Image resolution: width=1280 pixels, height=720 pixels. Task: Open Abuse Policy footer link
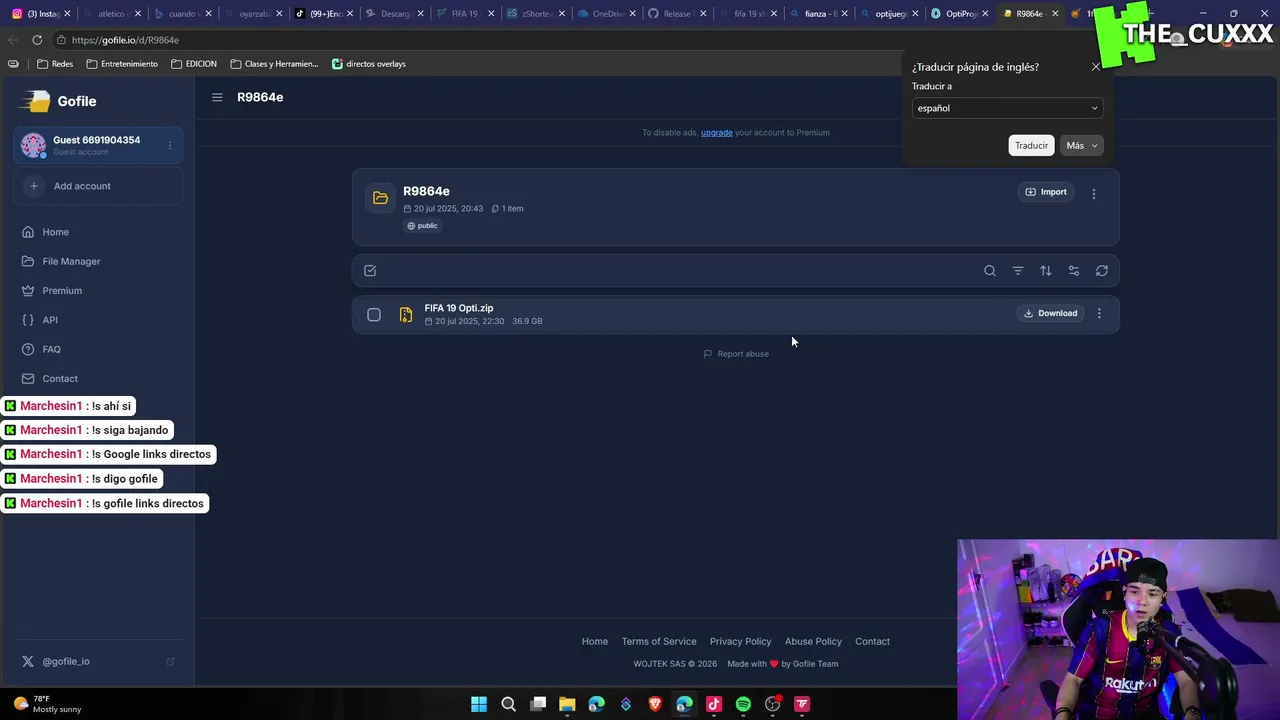(813, 641)
